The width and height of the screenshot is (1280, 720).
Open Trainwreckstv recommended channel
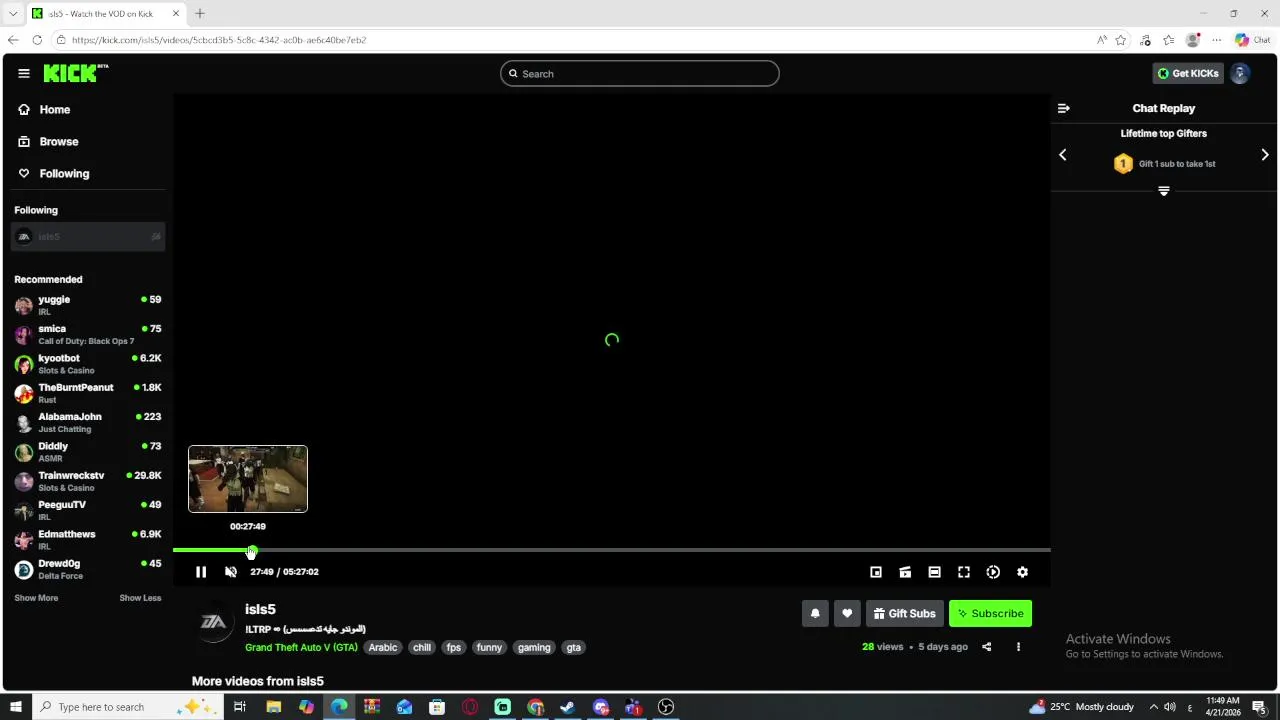click(88, 481)
